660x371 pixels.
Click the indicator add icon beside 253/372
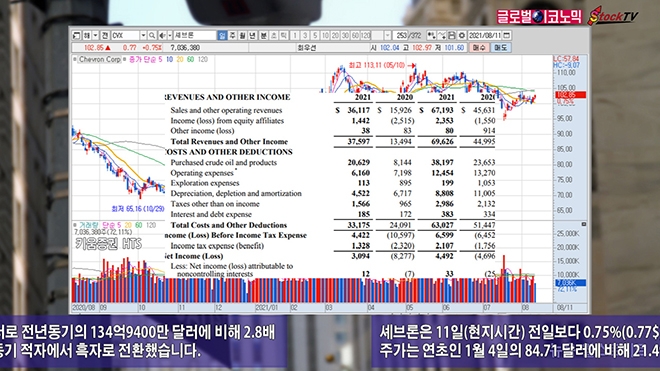pyautogui.click(x=431, y=35)
